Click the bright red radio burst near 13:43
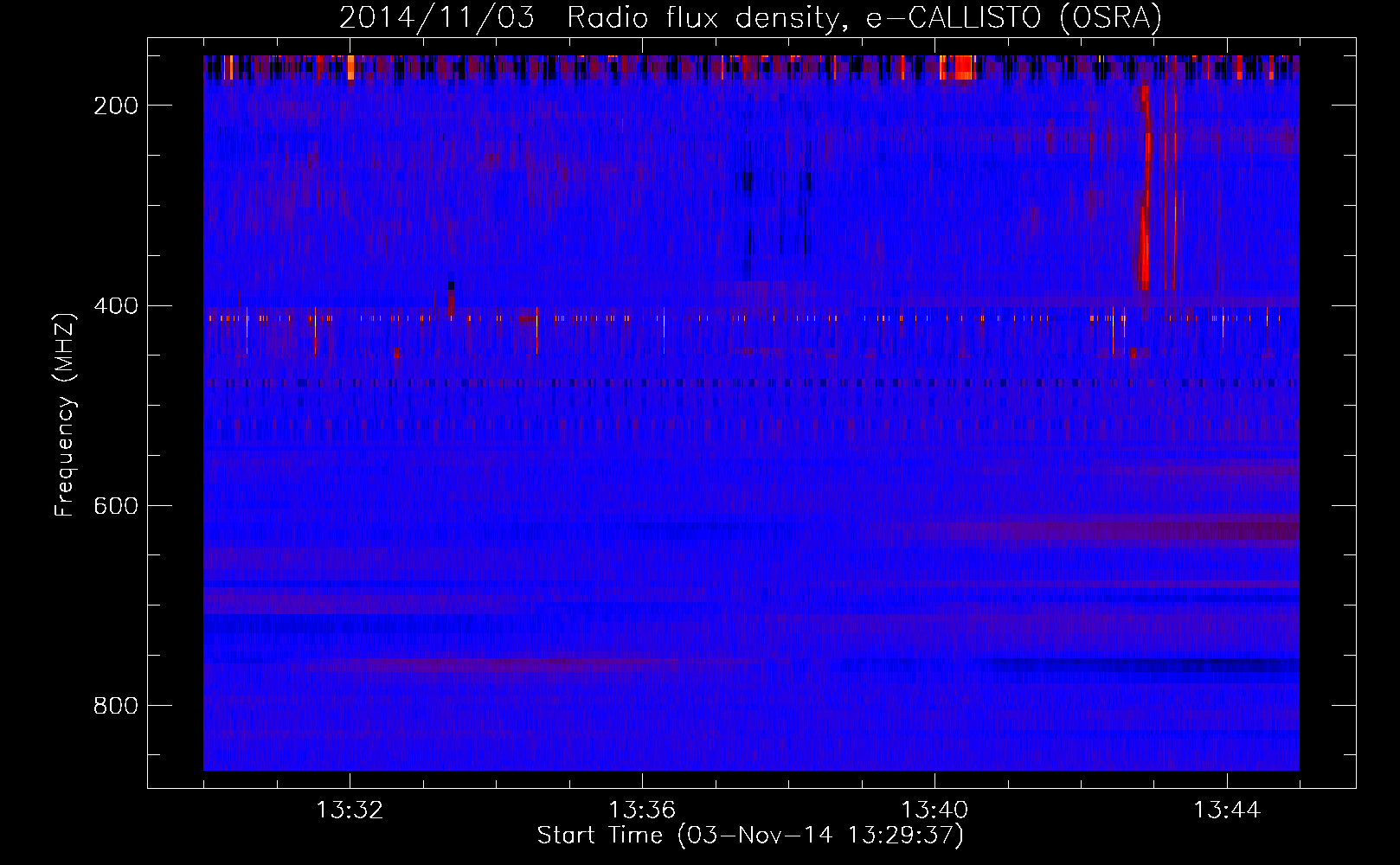1400x865 pixels. [x=1145, y=188]
